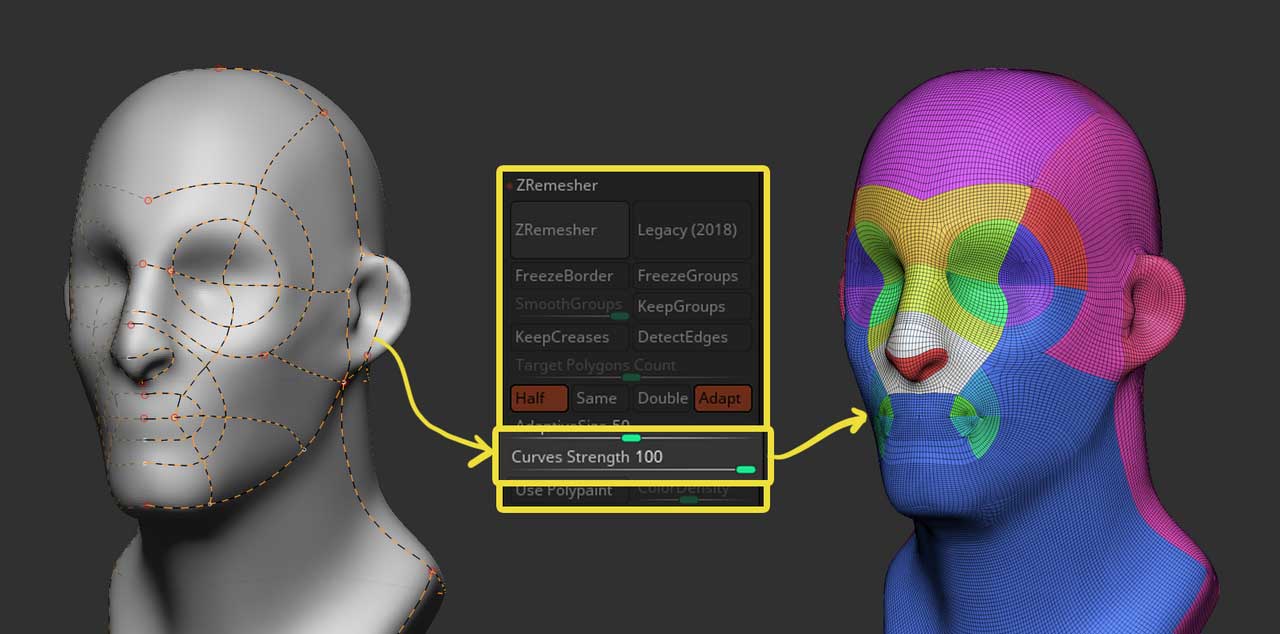
Task: Toggle the Adapt button
Action: (722, 398)
